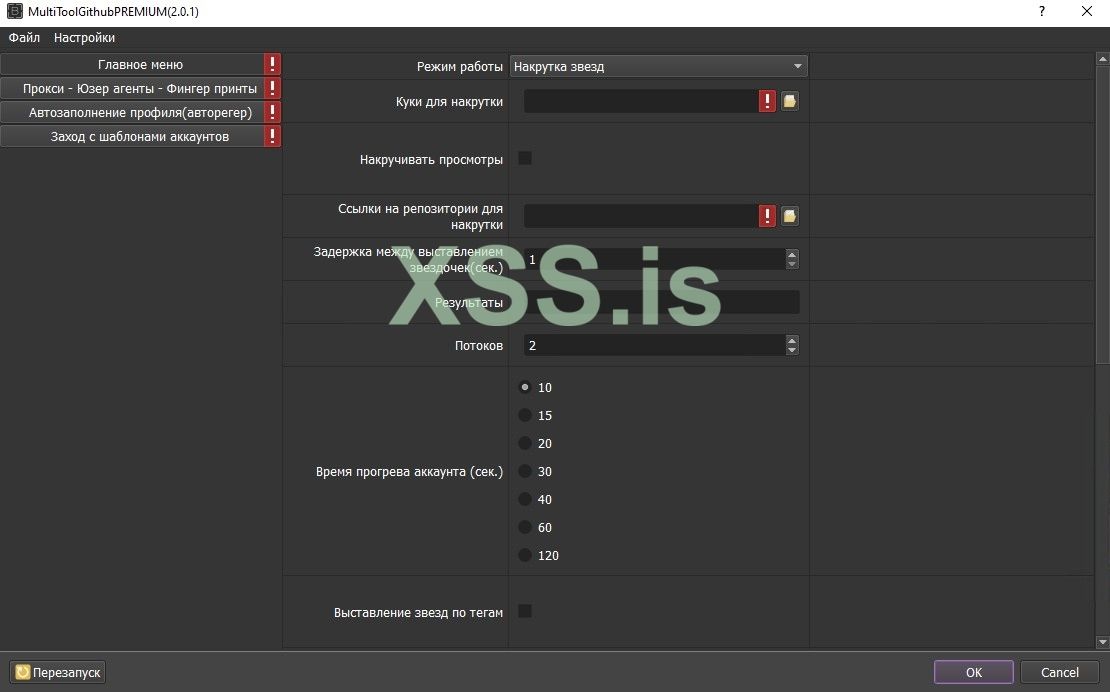
Task: Click the Cancel button
Action: pos(1059,672)
